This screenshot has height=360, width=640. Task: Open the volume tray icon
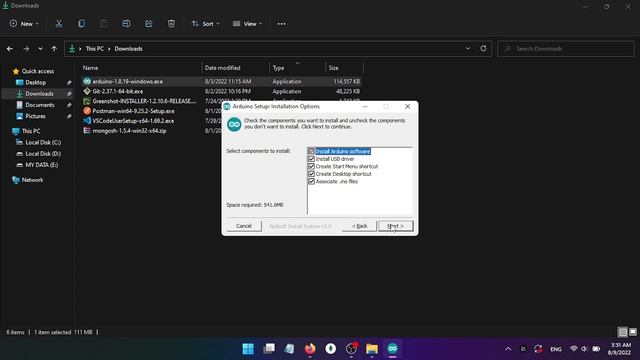[584, 349]
